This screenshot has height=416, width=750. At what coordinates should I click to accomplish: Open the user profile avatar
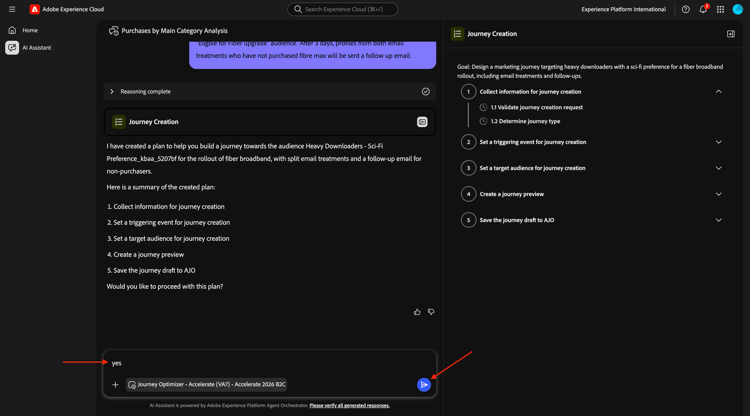738,9
